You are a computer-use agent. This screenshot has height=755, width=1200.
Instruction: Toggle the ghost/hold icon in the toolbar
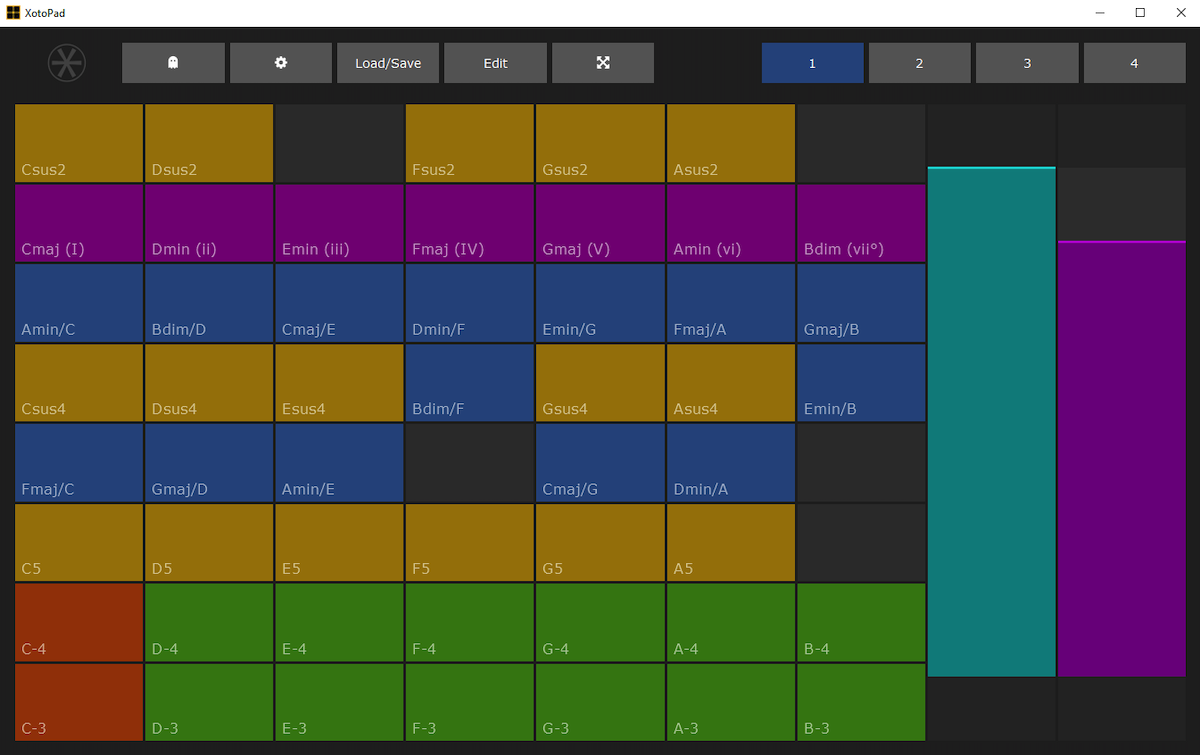173,62
